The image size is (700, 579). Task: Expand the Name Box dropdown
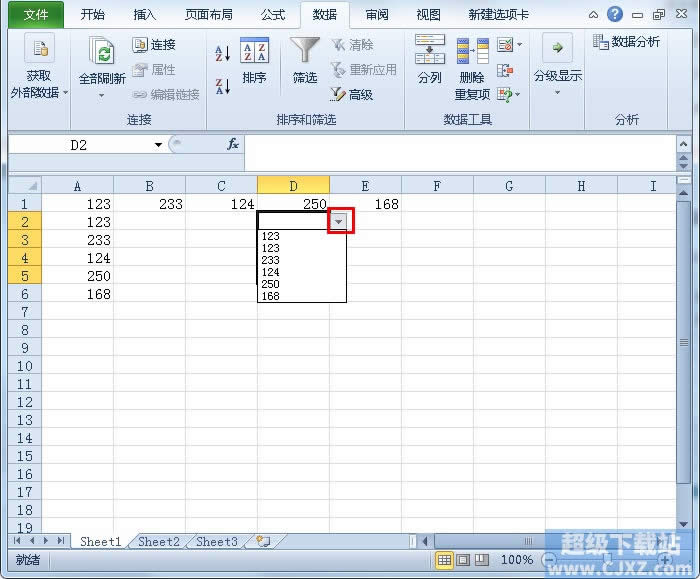coord(158,145)
